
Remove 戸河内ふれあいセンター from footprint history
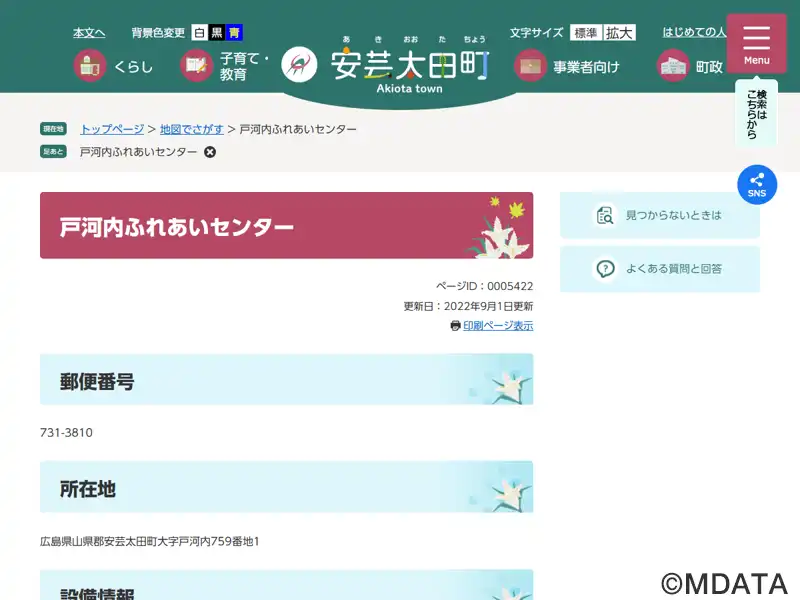(x=210, y=152)
